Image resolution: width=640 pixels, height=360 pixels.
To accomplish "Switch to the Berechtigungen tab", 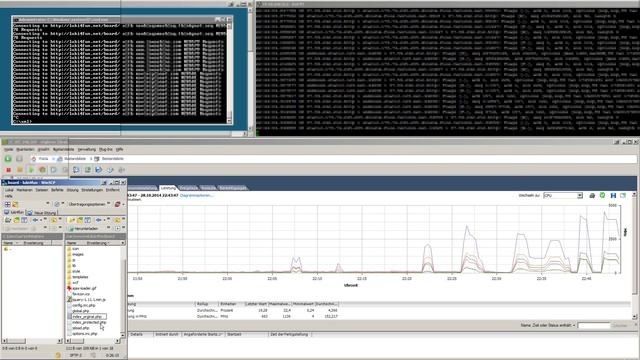I will pos(233,188).
